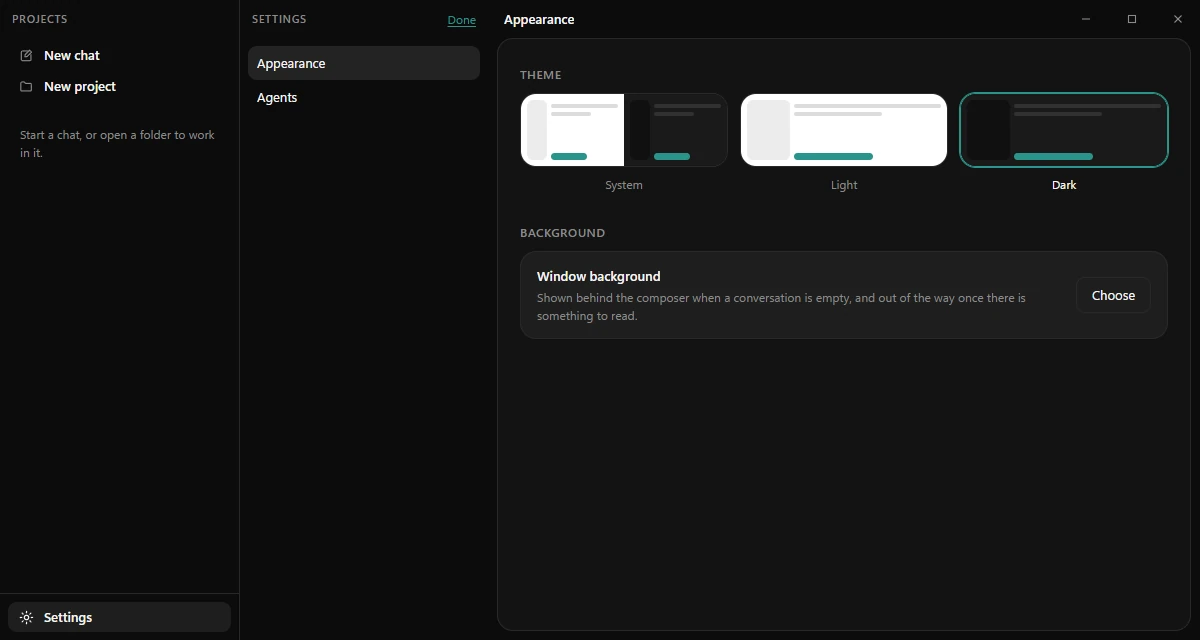
Task: Choose a window background image
Action: coord(1113,295)
